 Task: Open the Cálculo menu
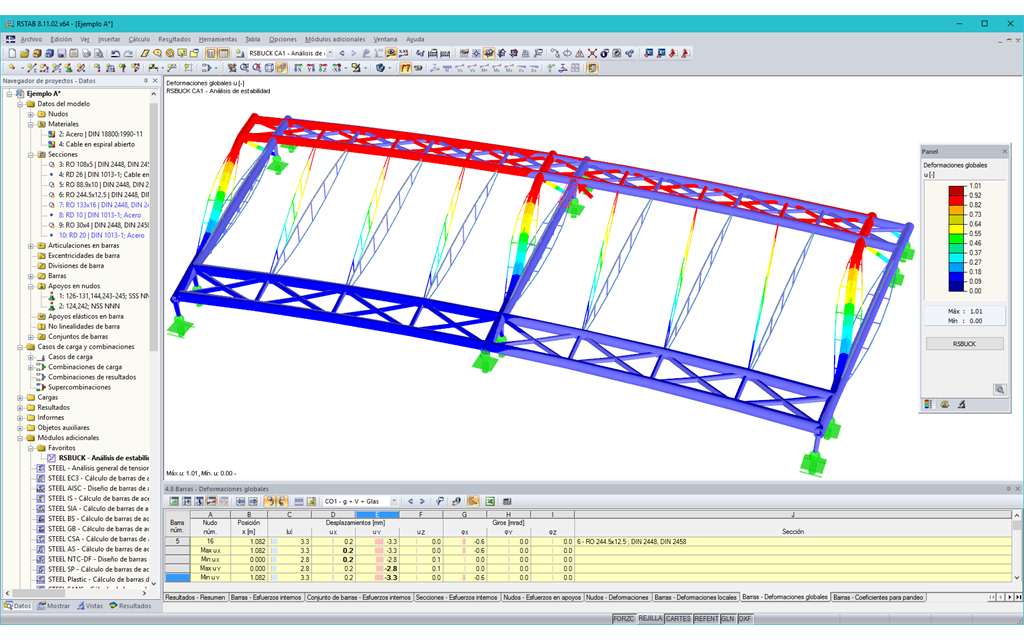(138, 39)
